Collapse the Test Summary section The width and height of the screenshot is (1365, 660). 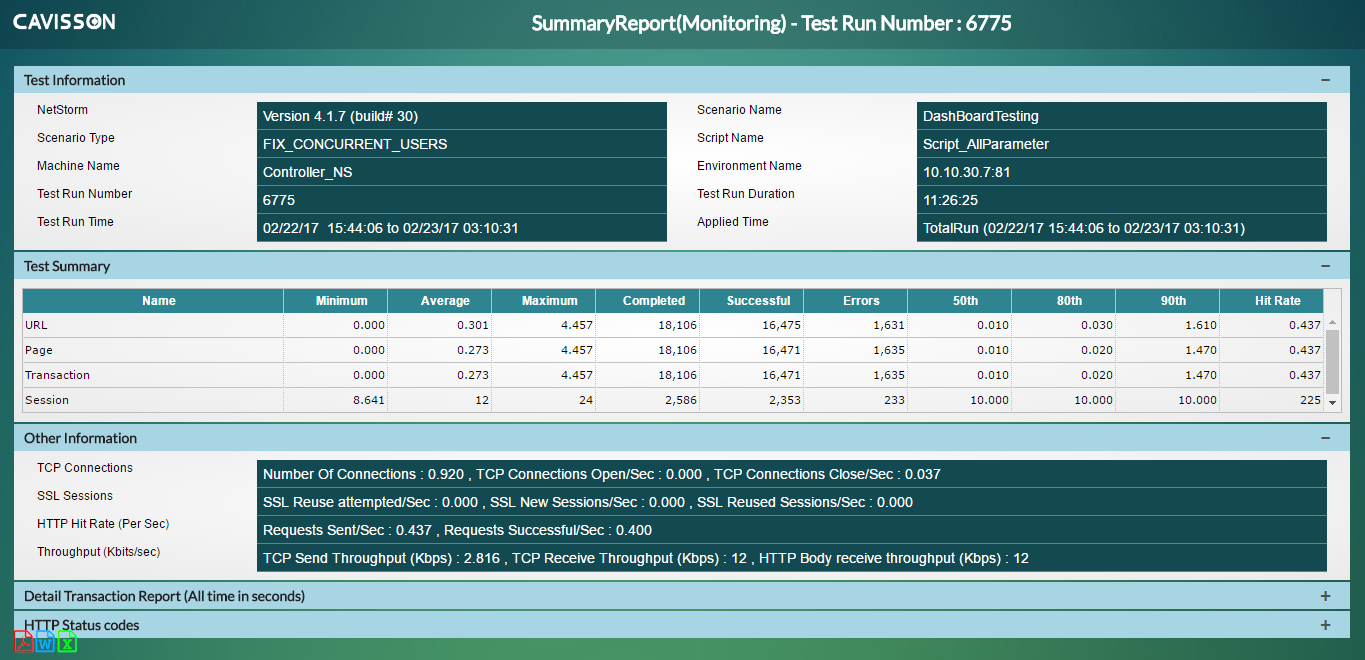1325,266
